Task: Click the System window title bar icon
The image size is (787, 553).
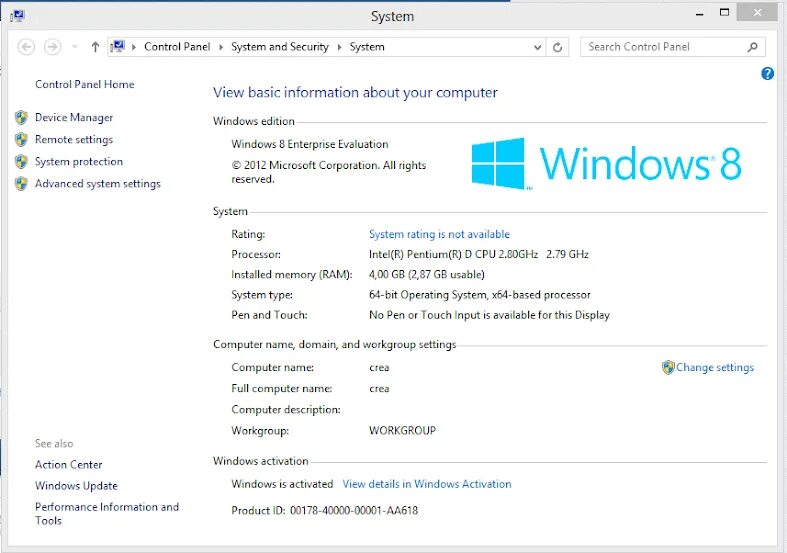Action: coord(17,16)
